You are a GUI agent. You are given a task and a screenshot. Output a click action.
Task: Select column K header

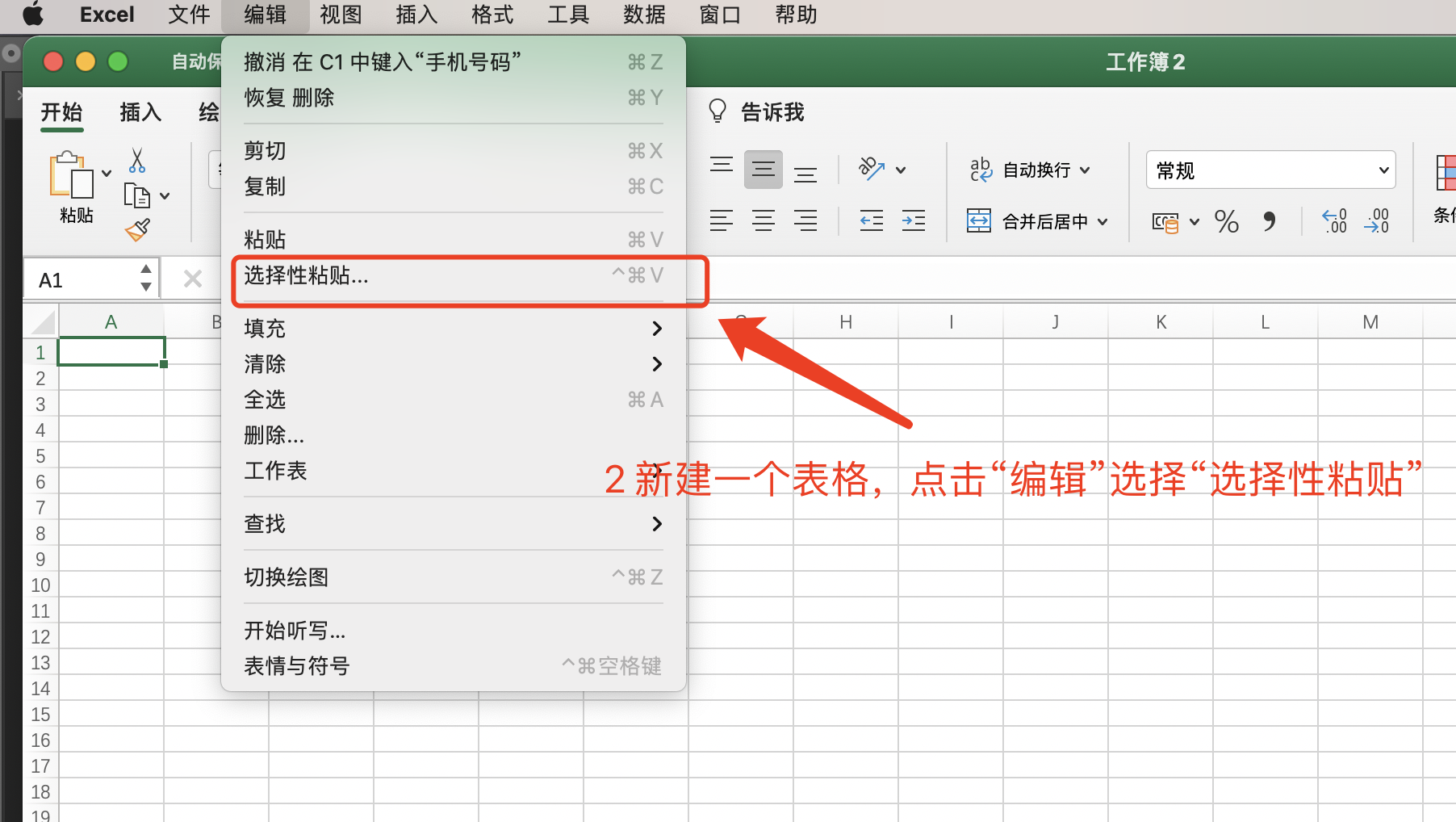[x=1161, y=322]
